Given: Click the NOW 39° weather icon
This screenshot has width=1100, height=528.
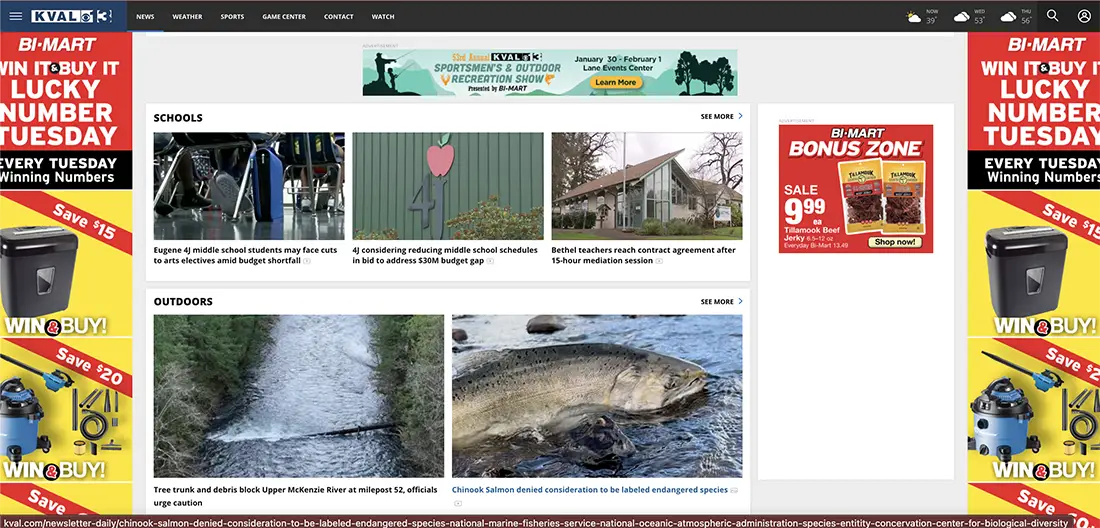Looking at the screenshot, I should click(x=913, y=17).
